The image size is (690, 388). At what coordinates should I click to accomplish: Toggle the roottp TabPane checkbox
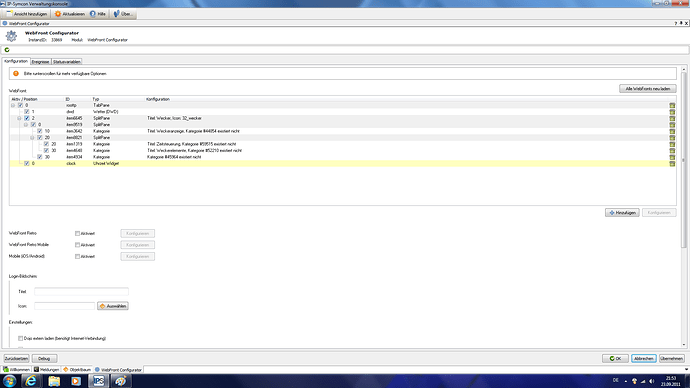click(20, 106)
